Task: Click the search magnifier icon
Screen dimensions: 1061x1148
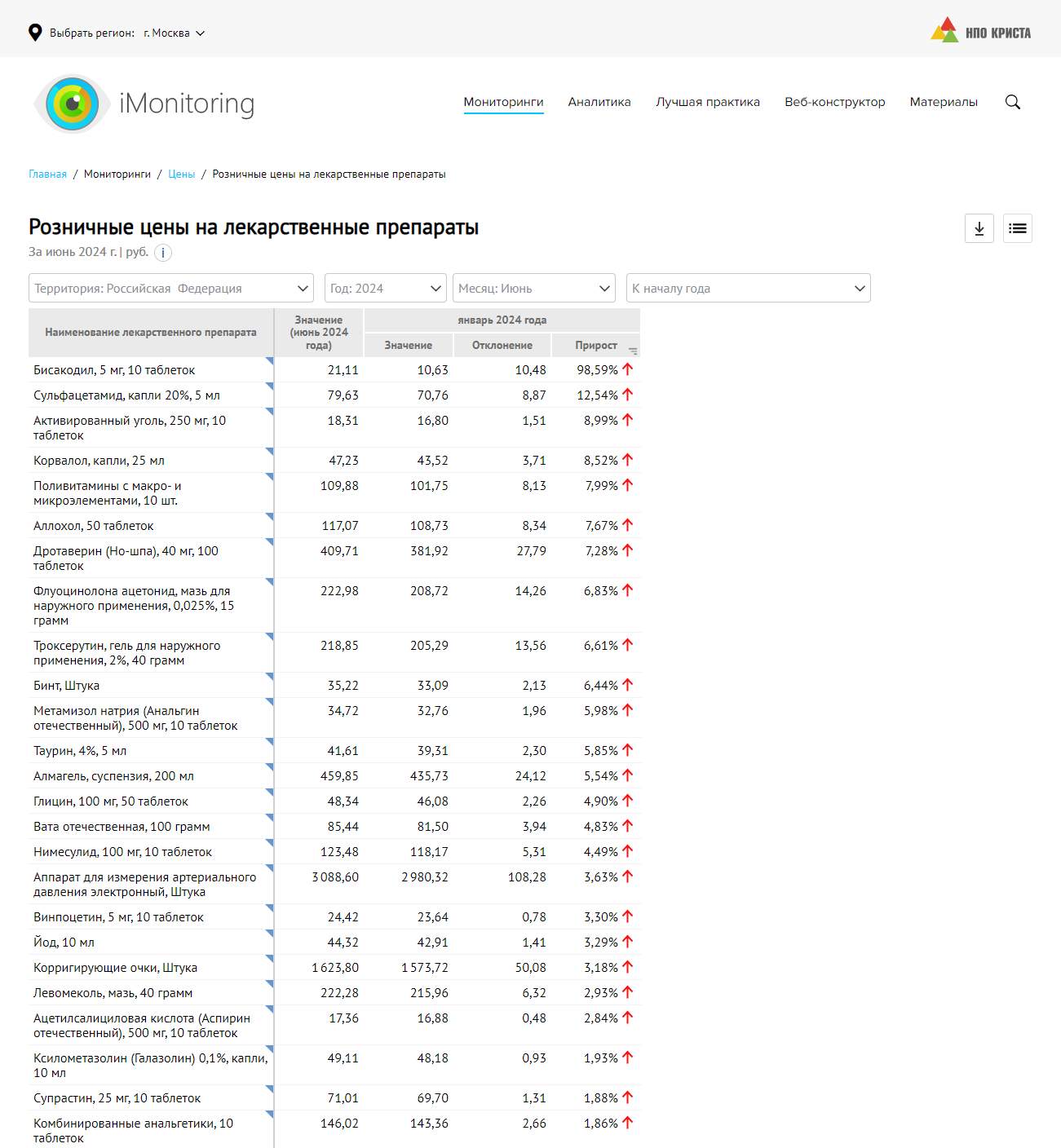Action: [x=1012, y=102]
